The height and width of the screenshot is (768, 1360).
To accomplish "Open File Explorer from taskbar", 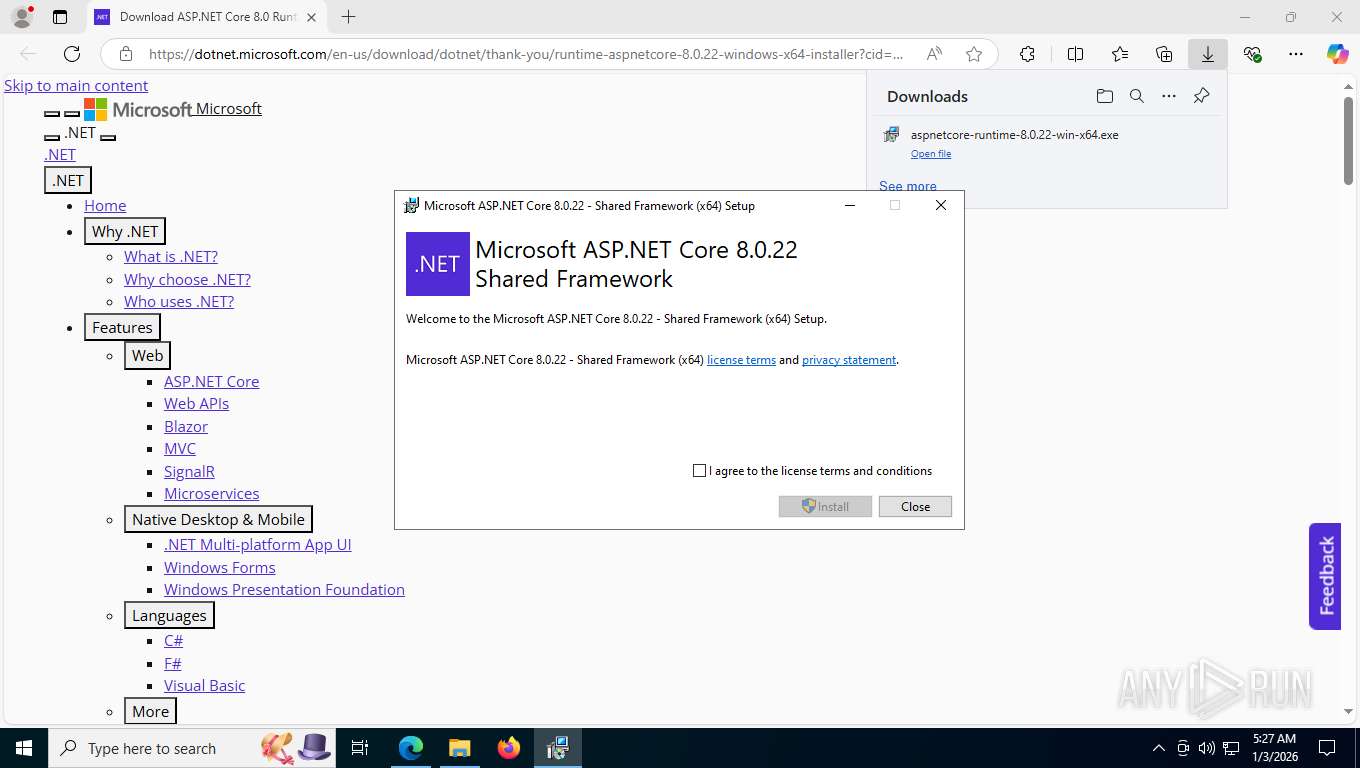I will 459,748.
